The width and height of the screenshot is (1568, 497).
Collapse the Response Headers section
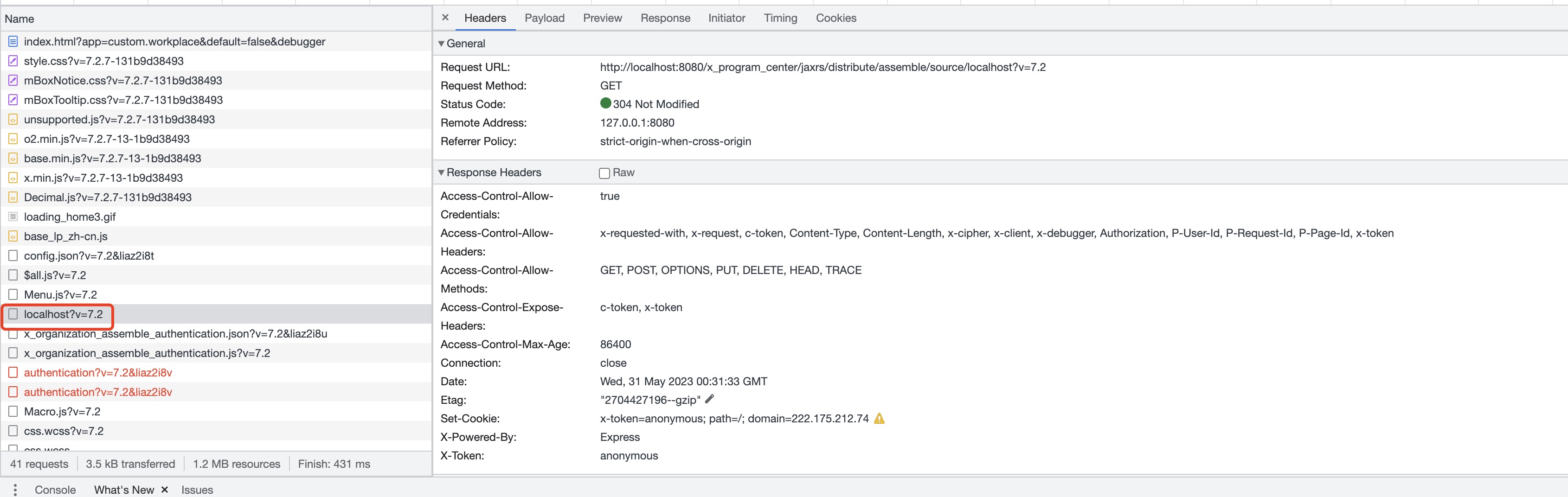click(441, 173)
